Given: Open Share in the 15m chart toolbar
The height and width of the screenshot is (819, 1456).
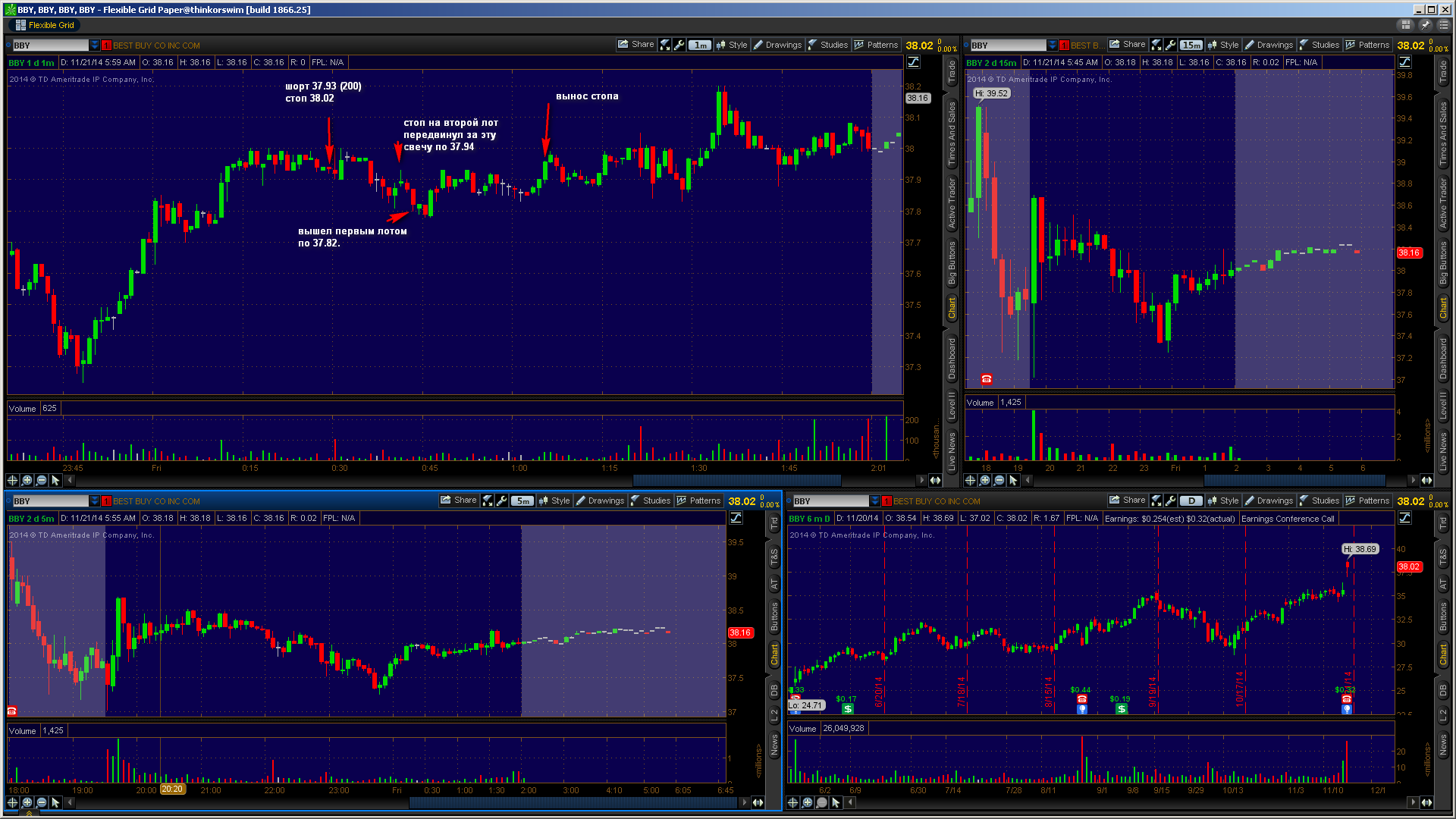Looking at the screenshot, I should tap(1127, 45).
